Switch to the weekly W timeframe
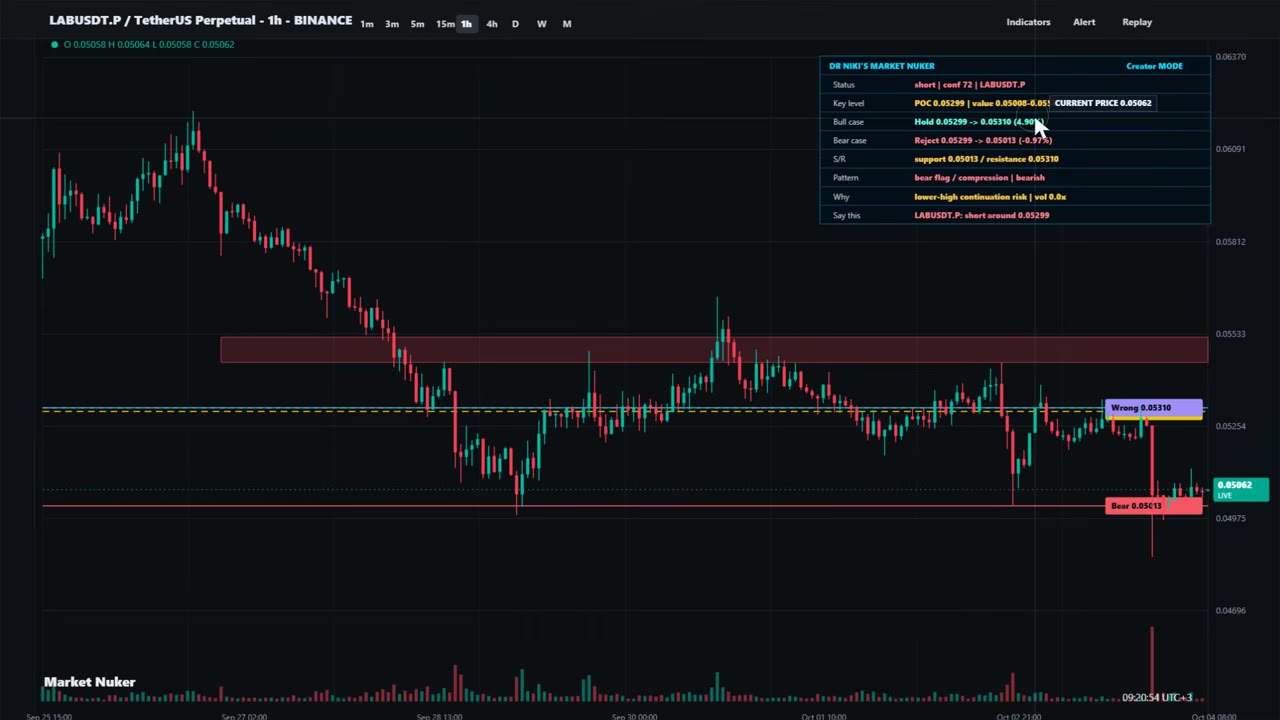 [541, 24]
